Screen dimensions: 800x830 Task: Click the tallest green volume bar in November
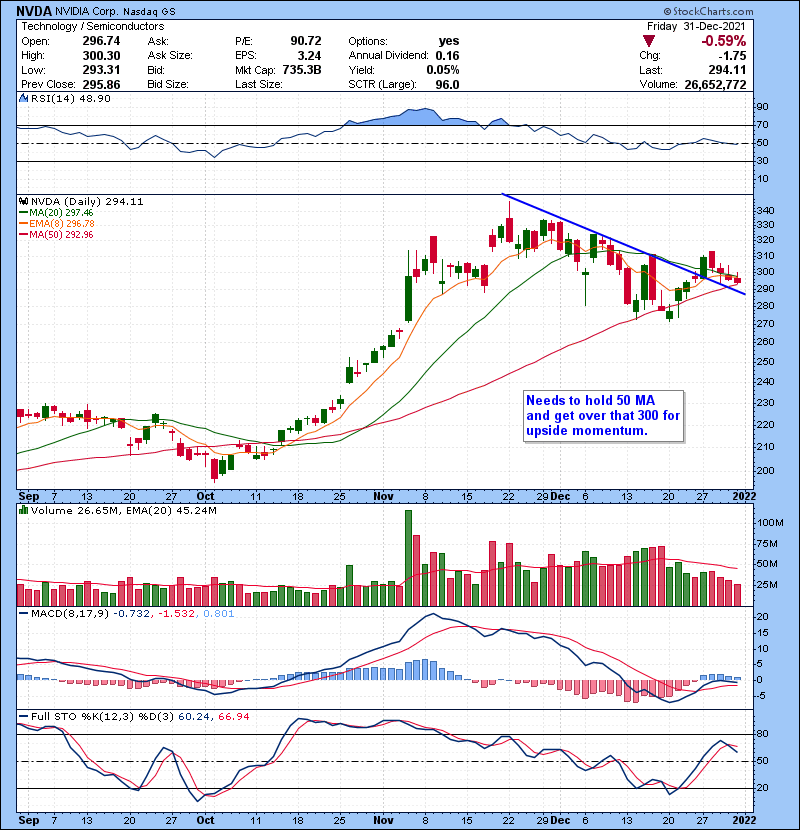408,558
